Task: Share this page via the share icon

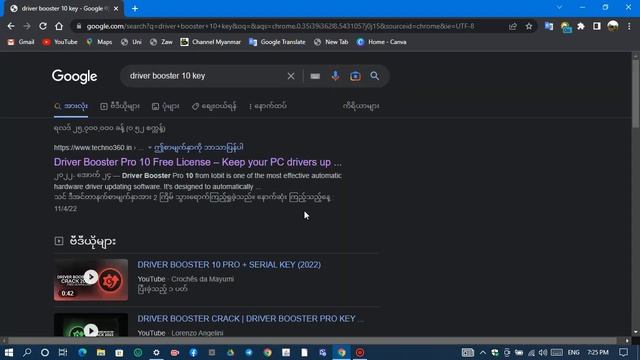Action: point(513,26)
